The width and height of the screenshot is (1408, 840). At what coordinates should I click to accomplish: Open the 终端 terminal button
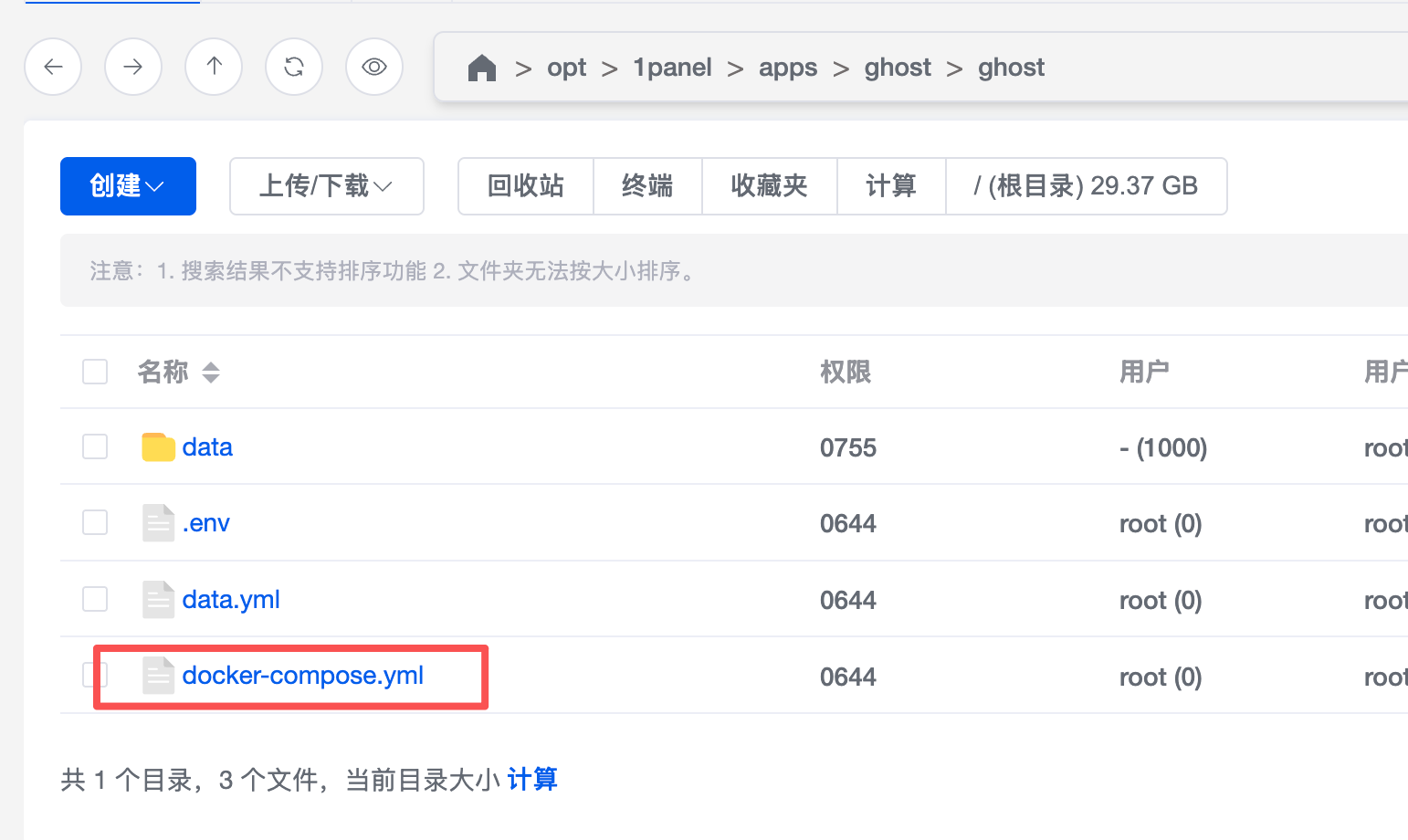click(x=646, y=186)
